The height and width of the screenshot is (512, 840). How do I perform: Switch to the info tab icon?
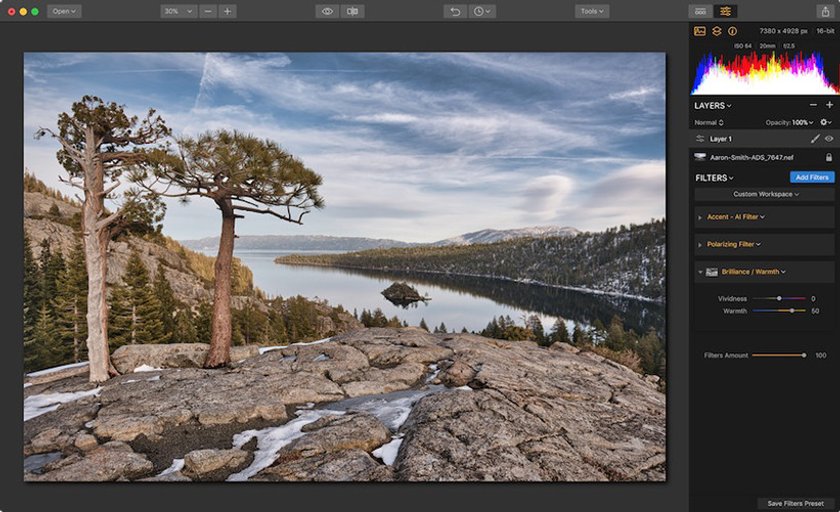tap(732, 31)
